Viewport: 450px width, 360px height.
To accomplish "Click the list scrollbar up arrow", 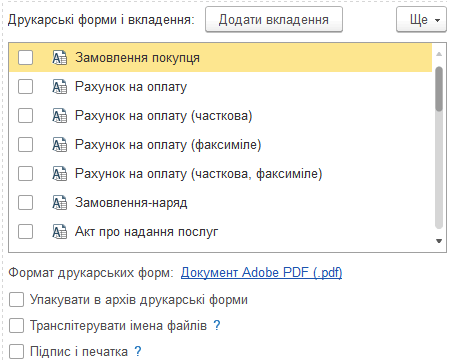I will 439,54.
